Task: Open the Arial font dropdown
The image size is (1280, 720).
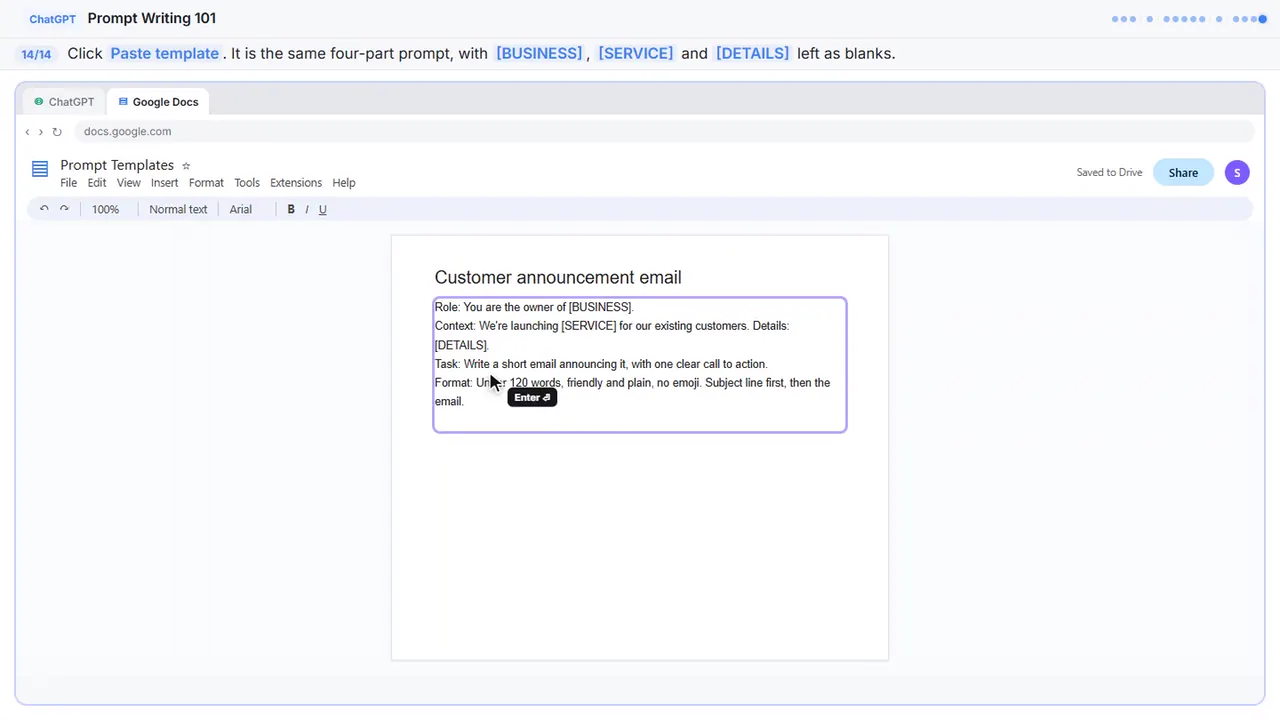Action: tap(241, 209)
